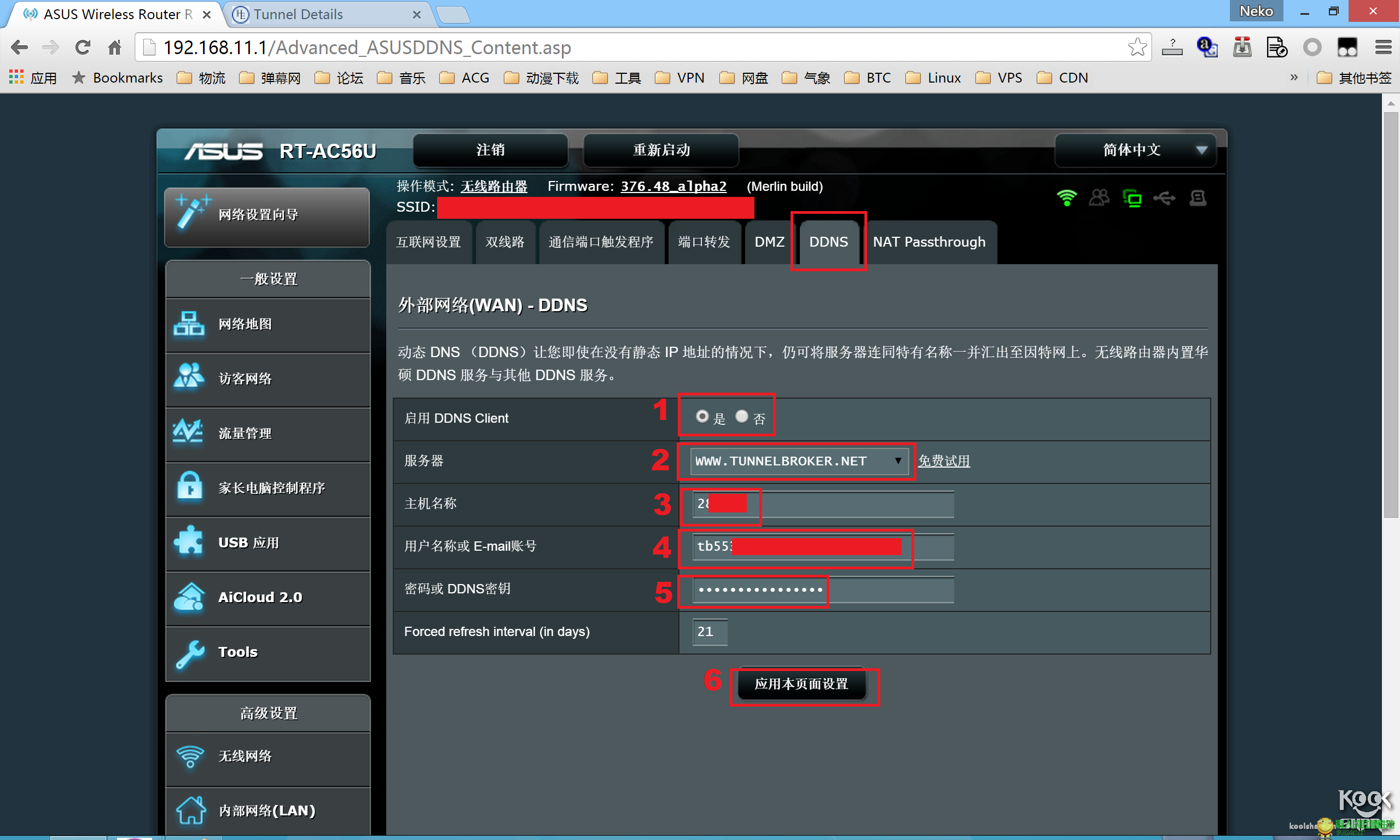
Task: Click the browser forward arrow
Action: (51, 48)
